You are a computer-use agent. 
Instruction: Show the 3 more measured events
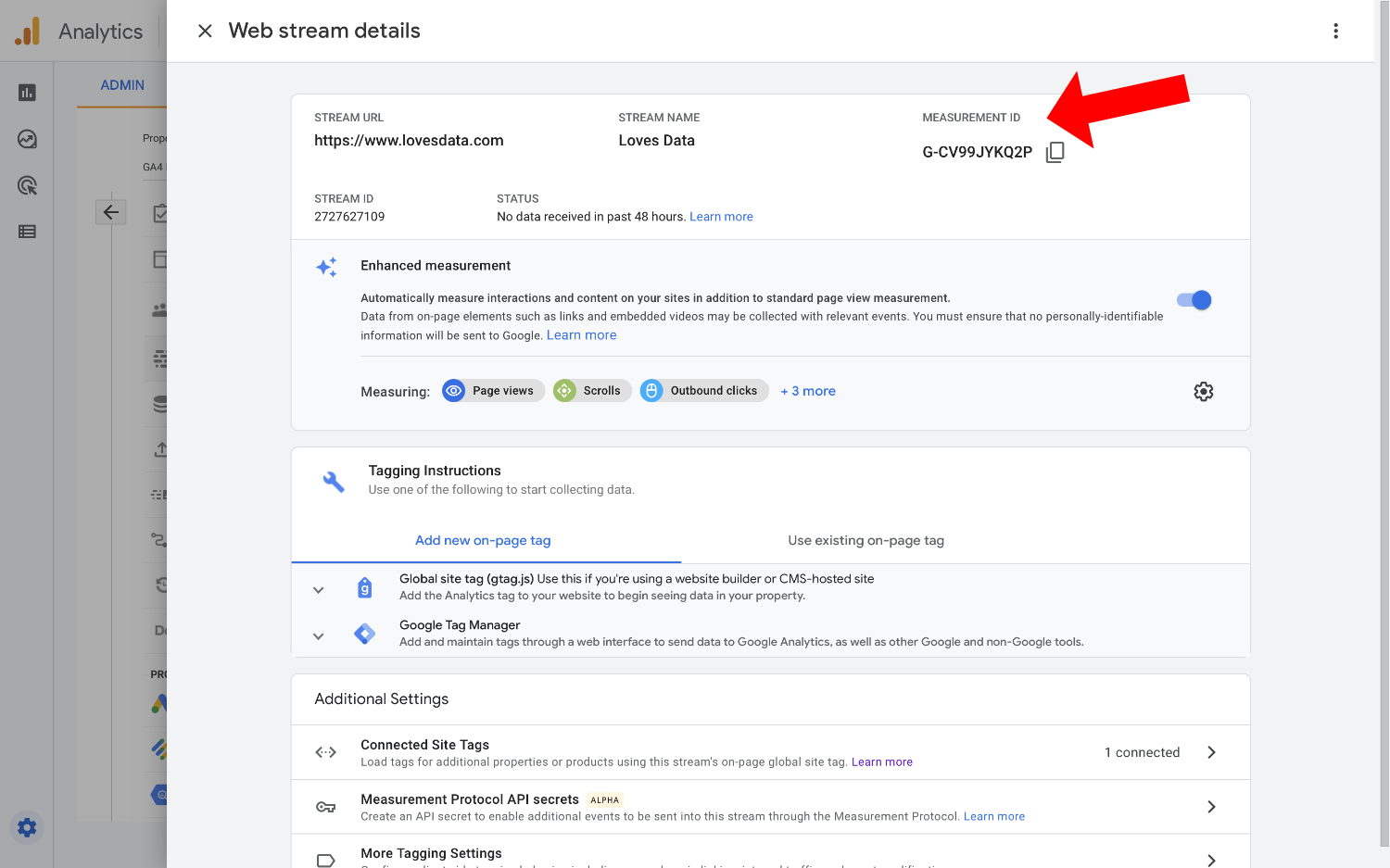coord(807,390)
